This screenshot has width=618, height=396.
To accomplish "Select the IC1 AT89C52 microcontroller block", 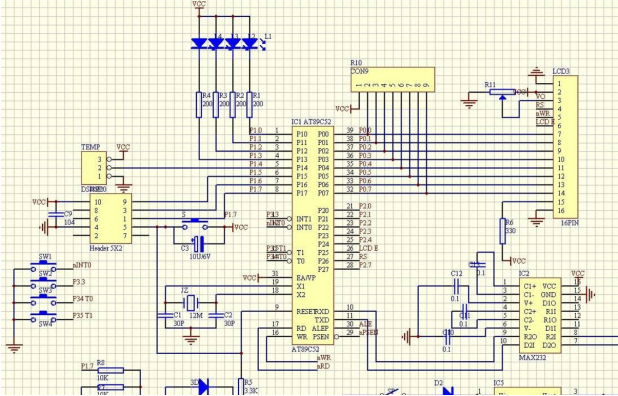I will tap(313, 235).
